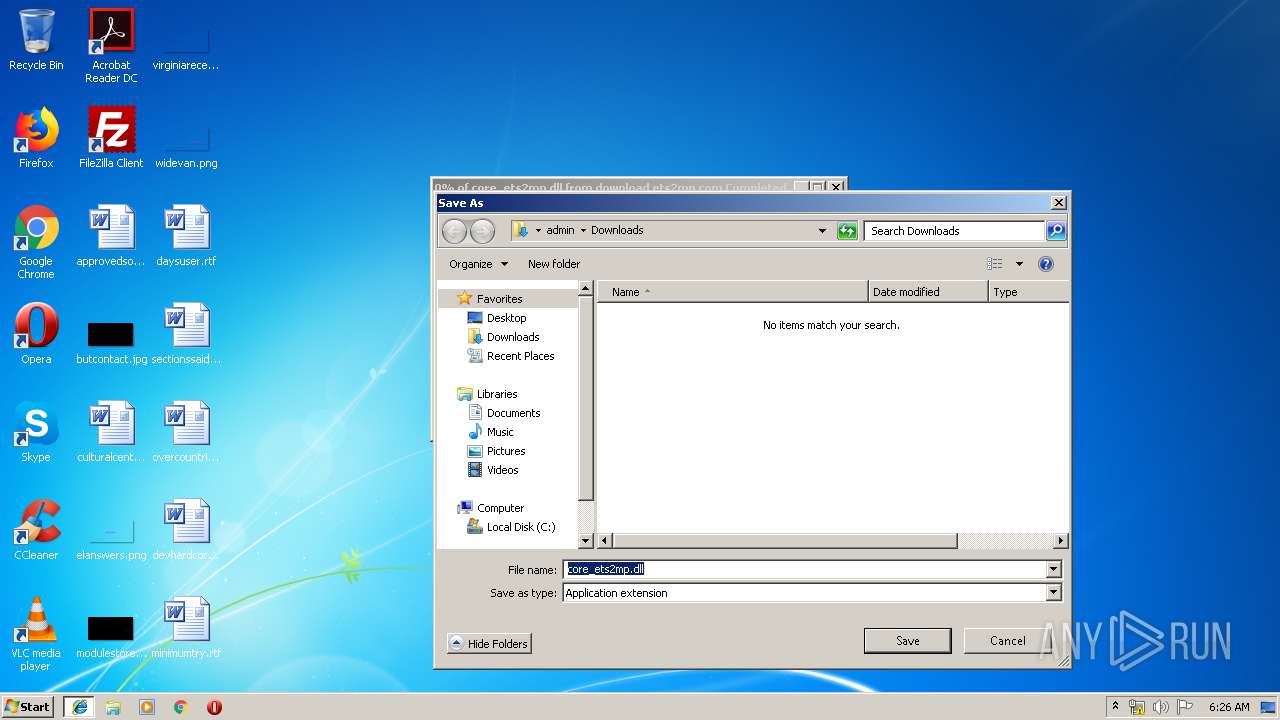The width and height of the screenshot is (1280, 720).
Task: Click New folder button
Action: click(x=554, y=264)
